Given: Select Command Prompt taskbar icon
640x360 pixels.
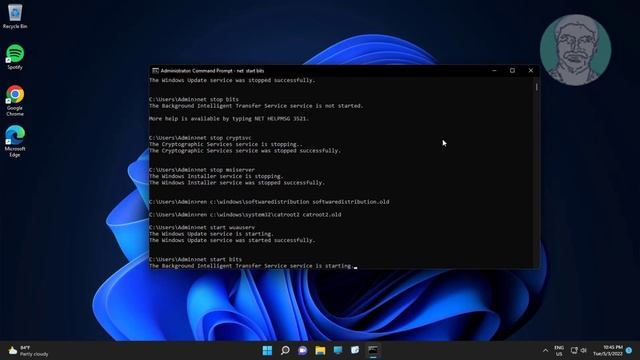Looking at the screenshot, I should click(373, 350).
